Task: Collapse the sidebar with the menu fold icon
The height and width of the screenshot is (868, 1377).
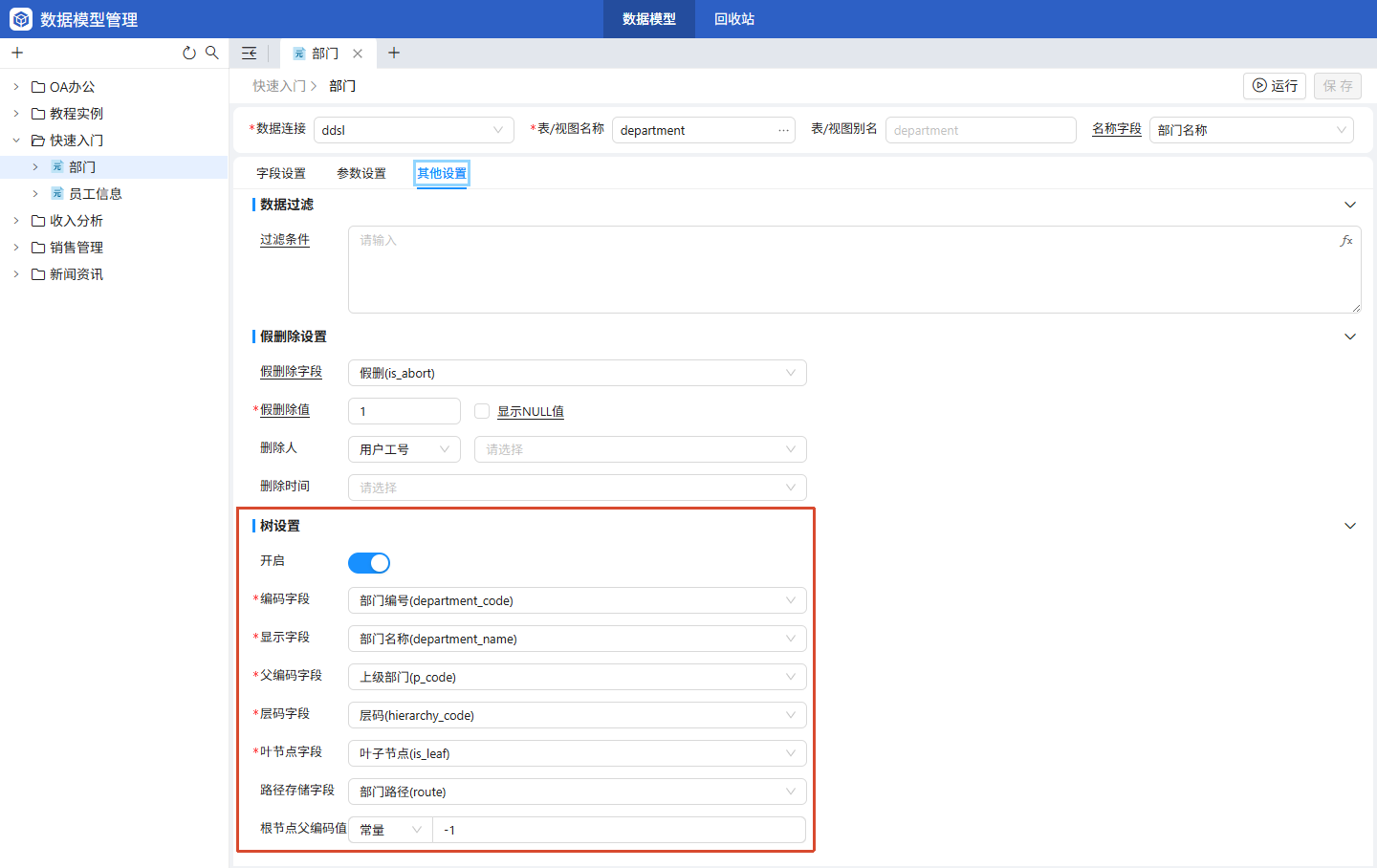Action: [250, 53]
